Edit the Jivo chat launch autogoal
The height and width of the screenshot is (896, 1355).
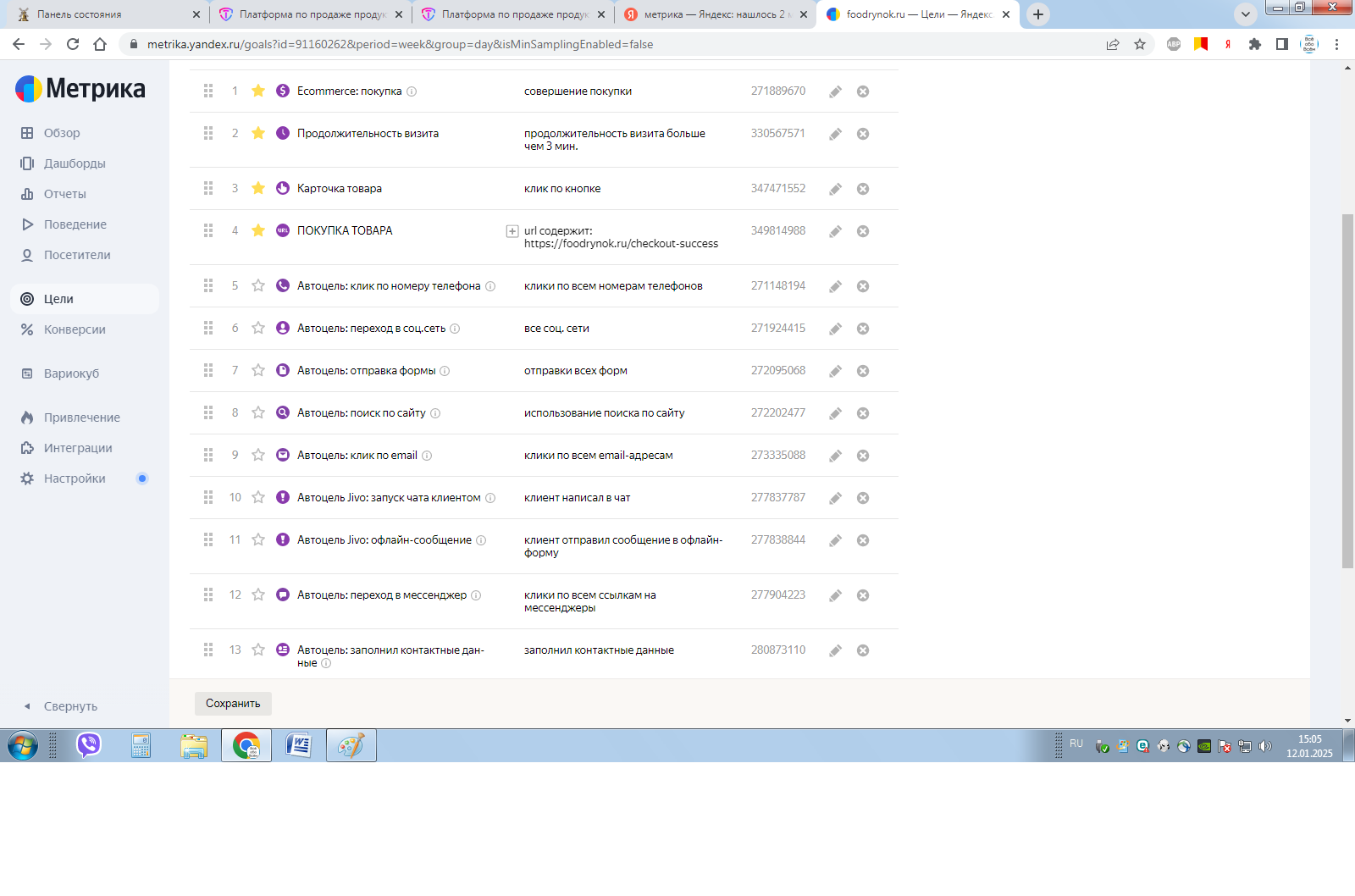pyautogui.click(x=835, y=498)
